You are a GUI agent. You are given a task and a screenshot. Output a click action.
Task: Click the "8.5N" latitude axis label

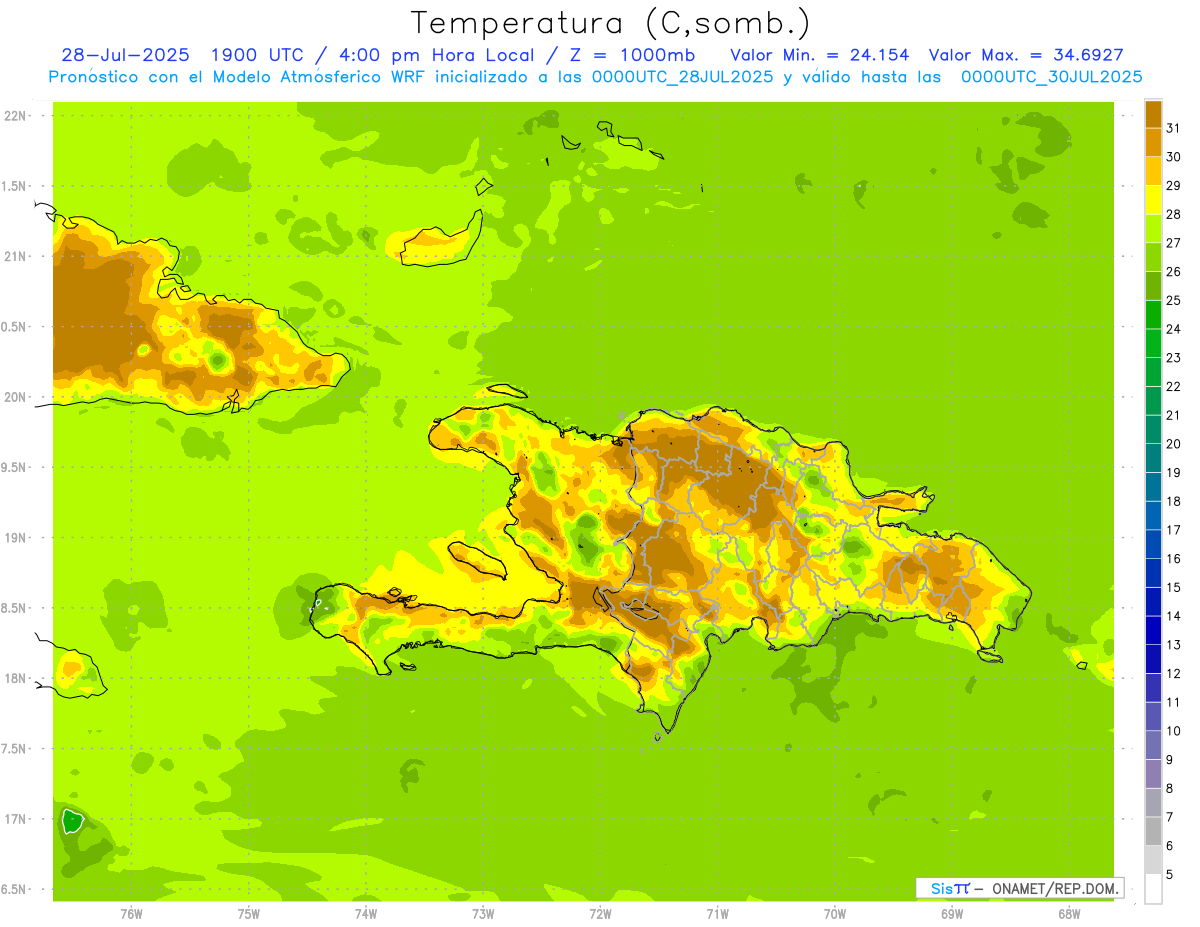coord(15,608)
